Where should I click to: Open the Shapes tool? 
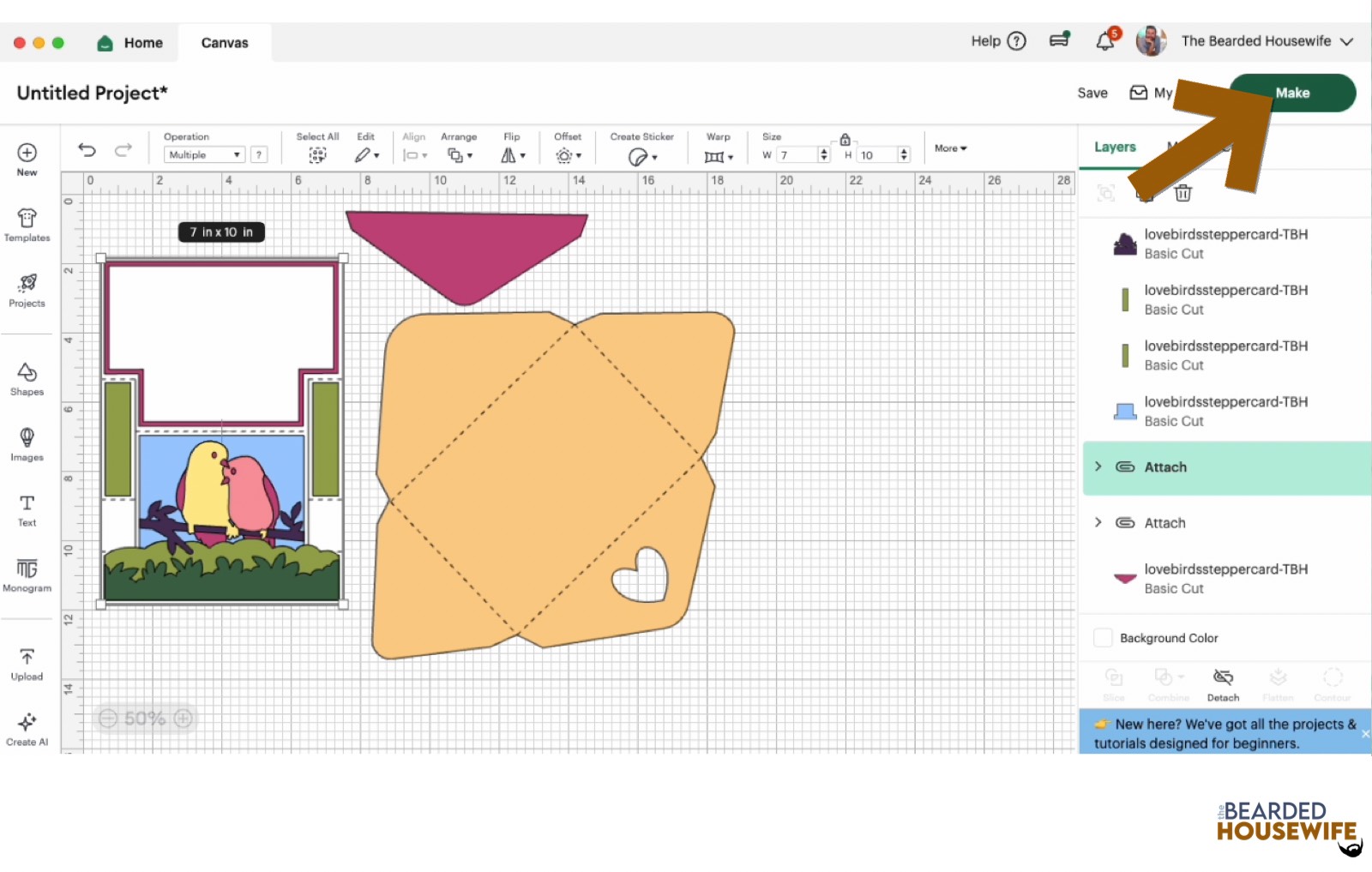coord(27,378)
